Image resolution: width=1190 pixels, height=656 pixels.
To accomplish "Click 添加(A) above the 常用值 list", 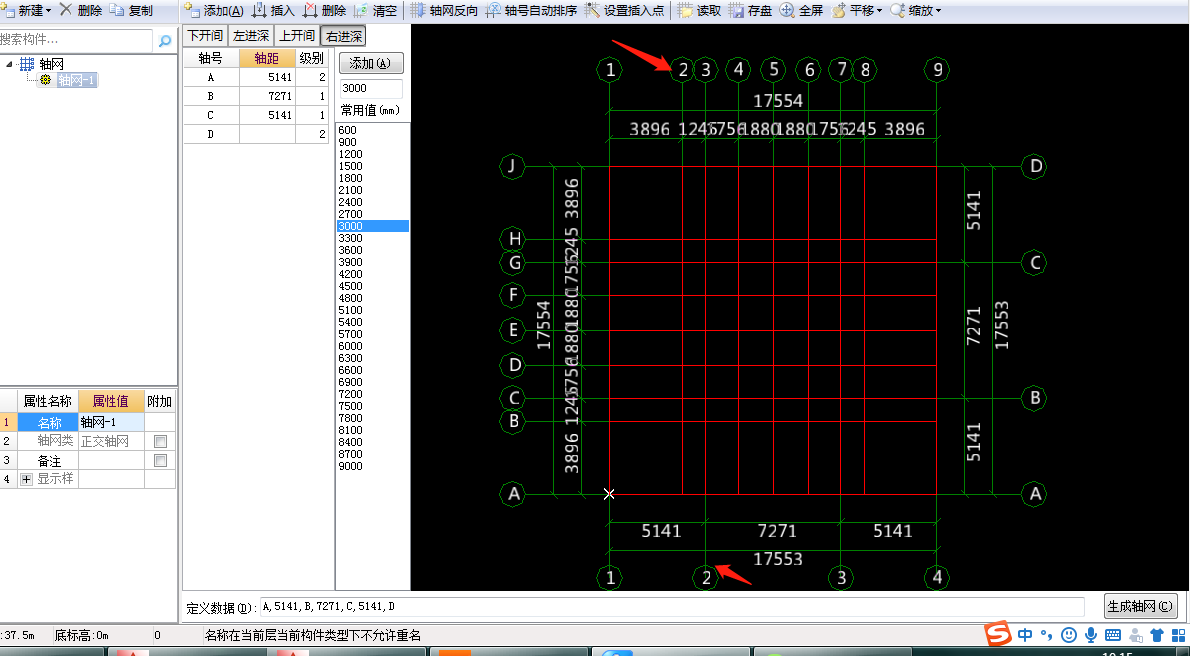I will click(371, 63).
